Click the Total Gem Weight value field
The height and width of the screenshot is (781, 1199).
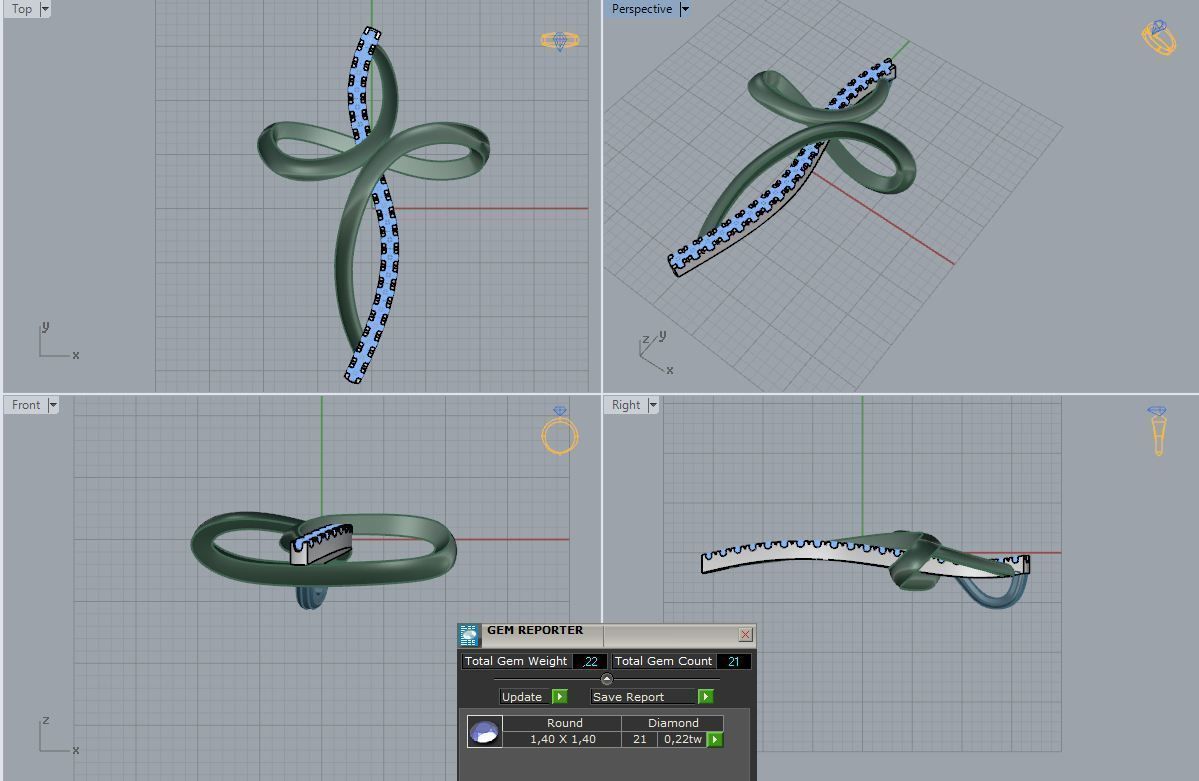(x=590, y=662)
